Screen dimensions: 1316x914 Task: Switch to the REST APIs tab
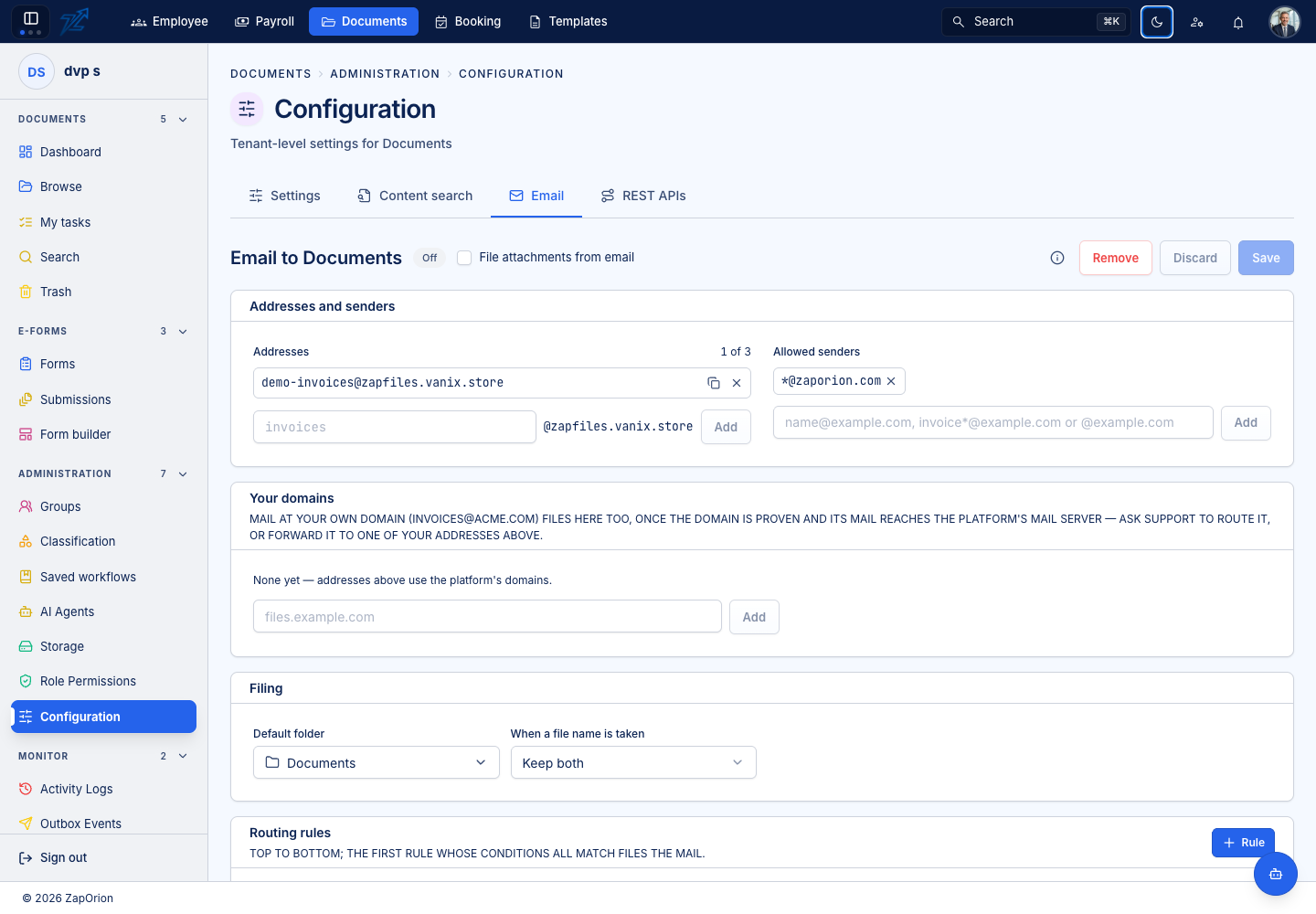(643, 196)
